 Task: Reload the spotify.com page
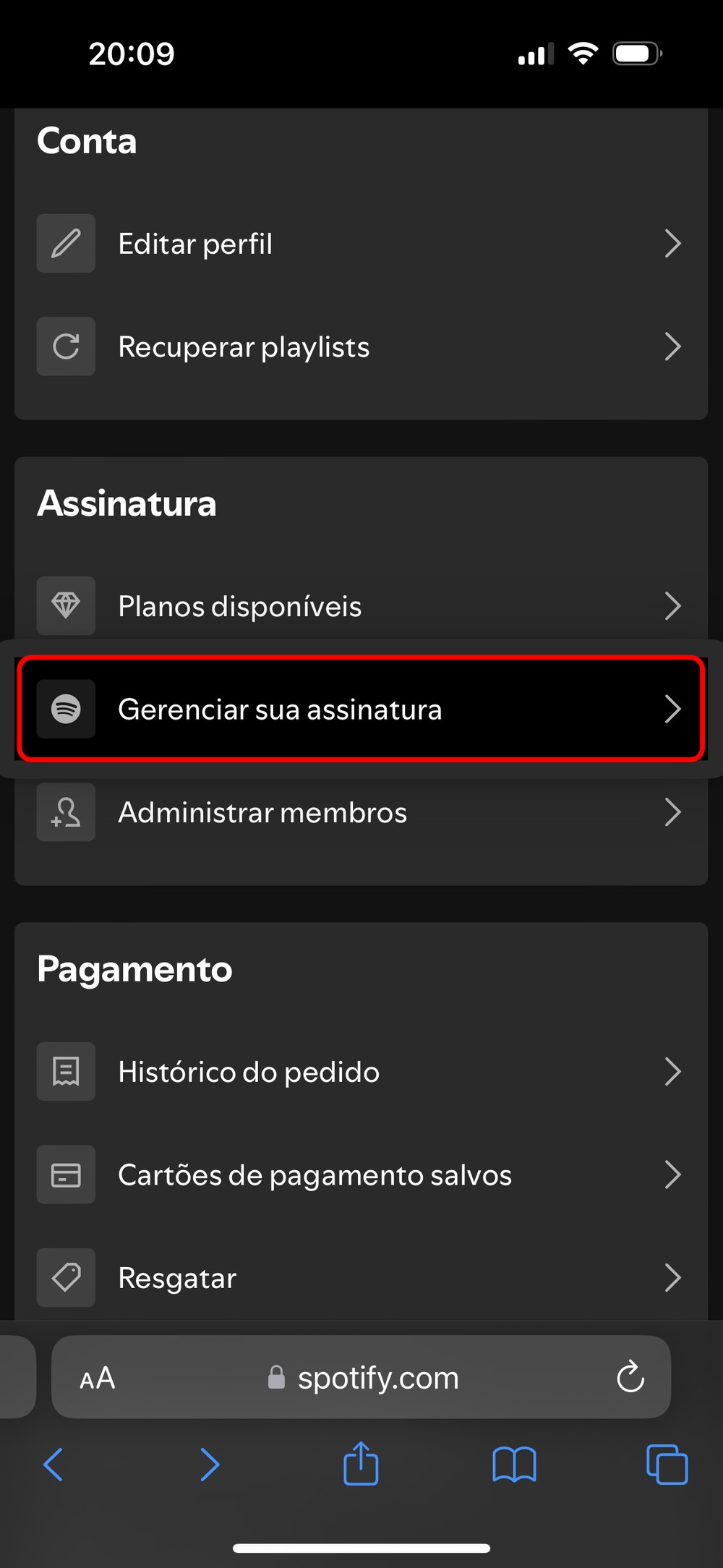630,1377
